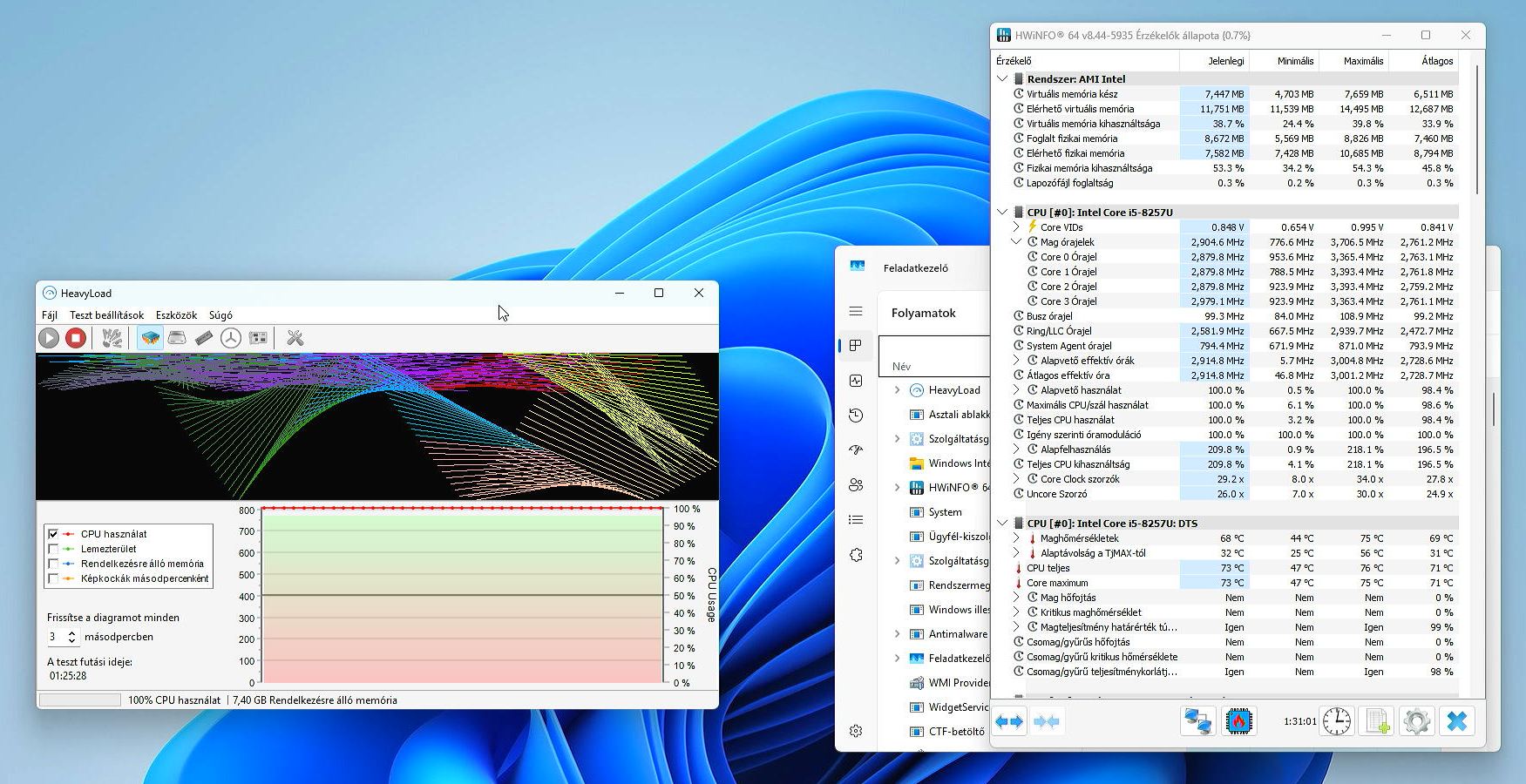The height and width of the screenshot is (784, 1526).
Task: Collapse the Mag órajelek entry in HWiNFO
Action: pos(1015,242)
